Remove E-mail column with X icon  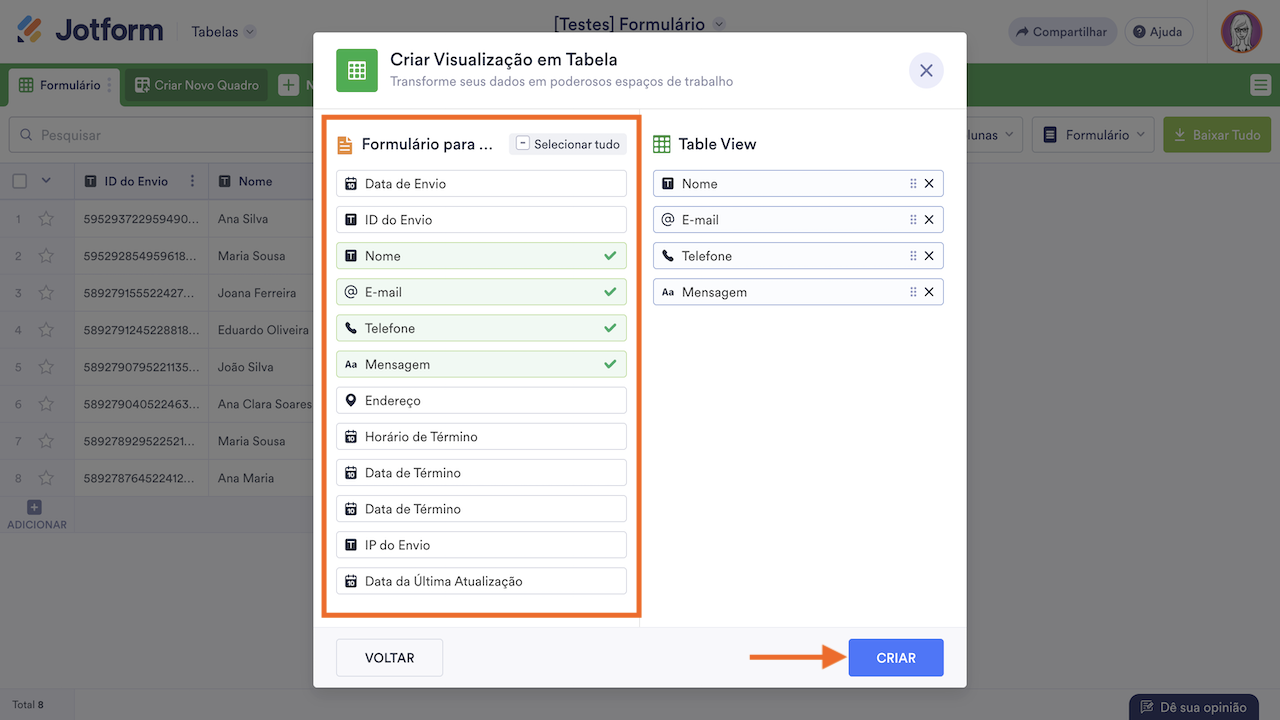pos(929,220)
